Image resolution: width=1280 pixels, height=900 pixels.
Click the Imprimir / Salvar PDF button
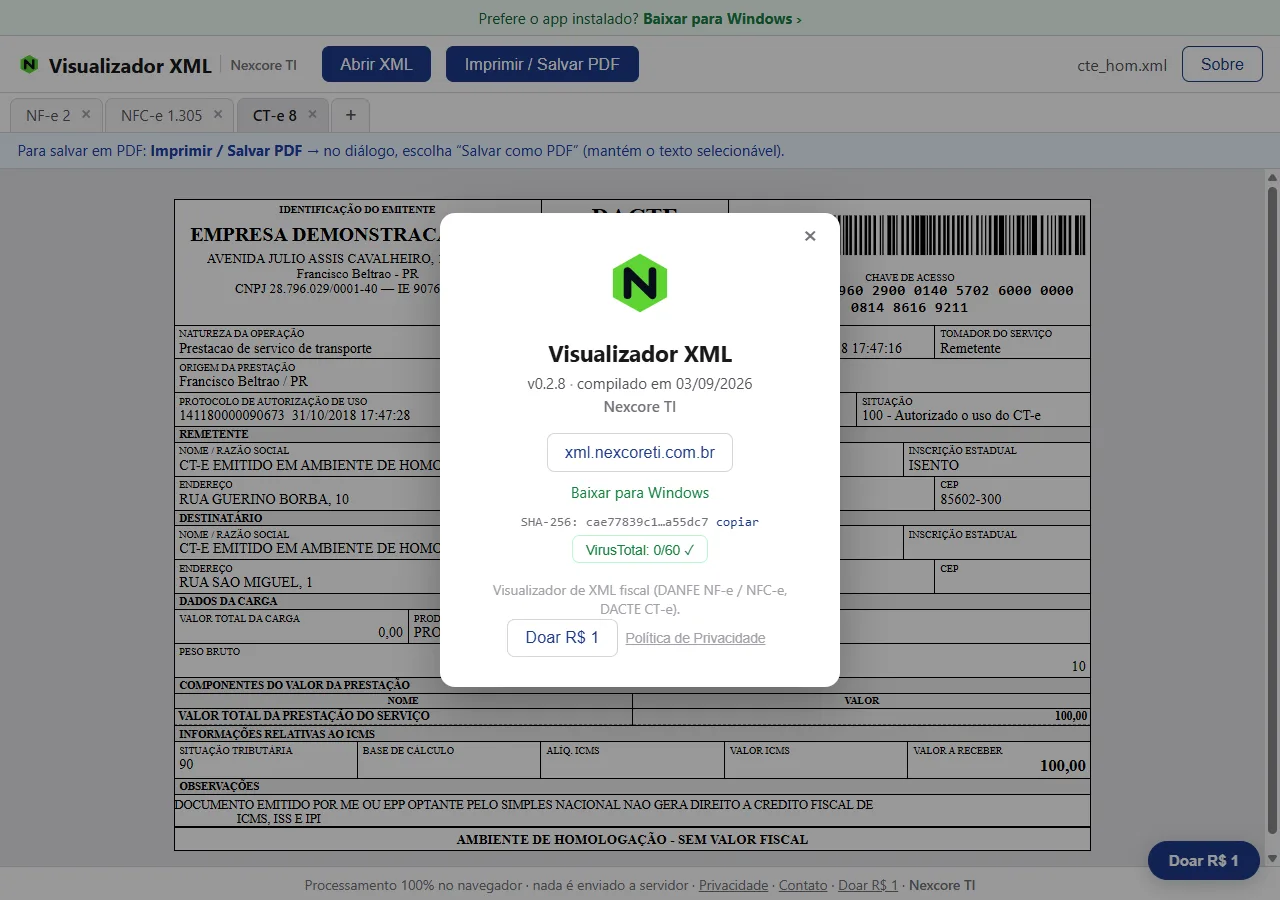542,64
